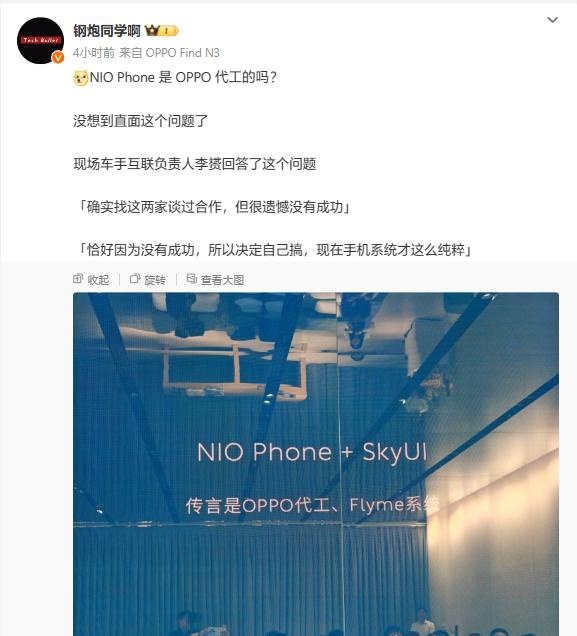Click the quote starting 恰好因为没有成功
577x636 pixels.
coord(273,250)
